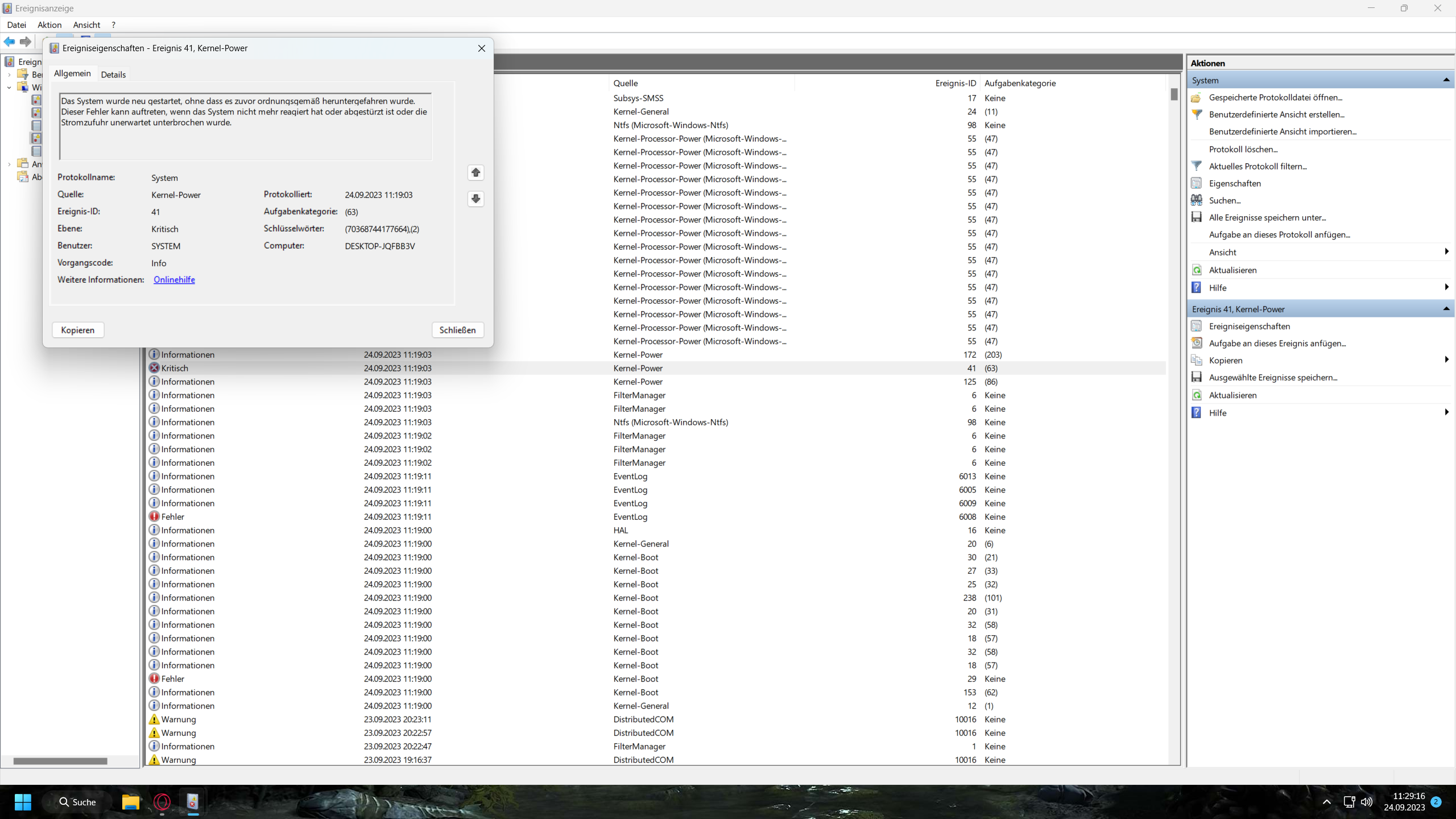Click the Ereignis-ID column header
This screenshot has width=1456, height=819.
955,83
